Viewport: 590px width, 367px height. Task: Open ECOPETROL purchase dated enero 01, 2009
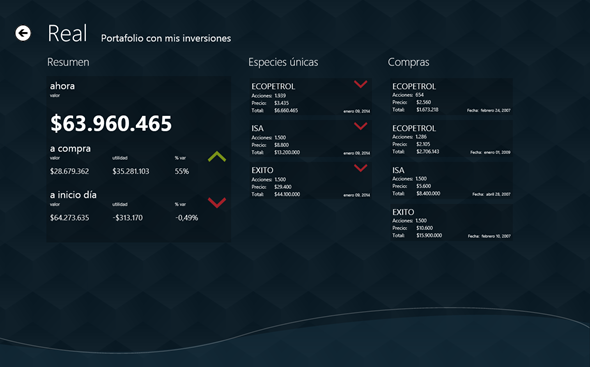tap(451, 138)
